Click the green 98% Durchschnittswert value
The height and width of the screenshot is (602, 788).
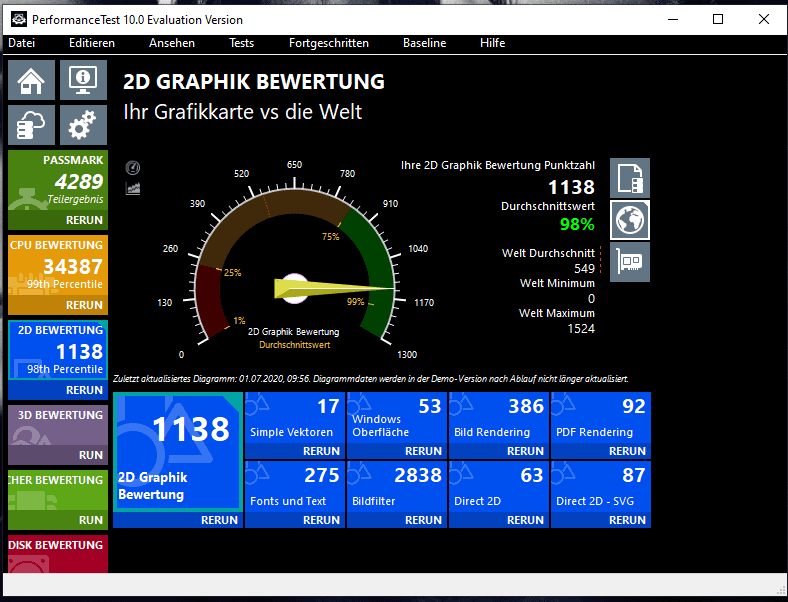point(577,224)
